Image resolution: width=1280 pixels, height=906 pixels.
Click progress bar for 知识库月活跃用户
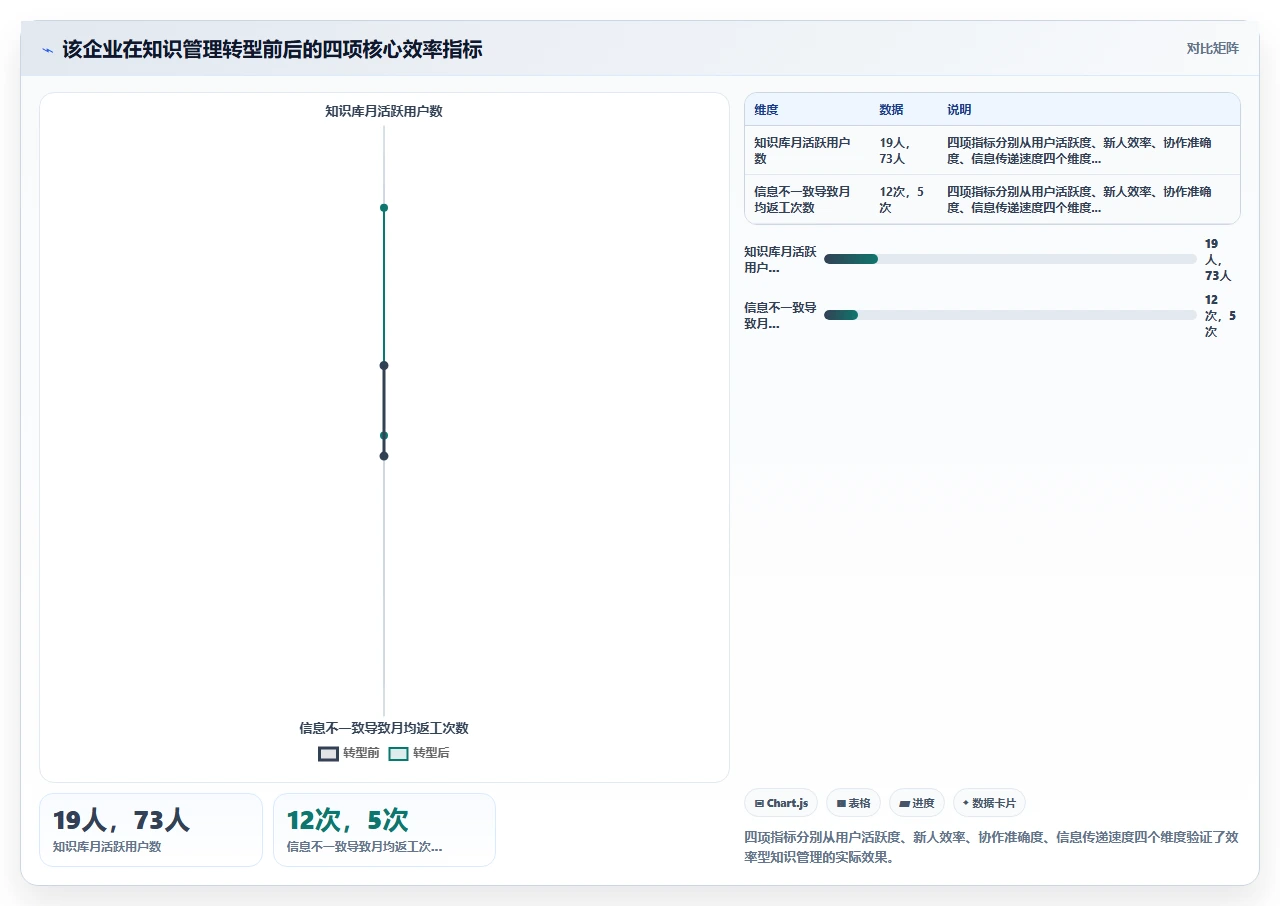[x=1010, y=259]
